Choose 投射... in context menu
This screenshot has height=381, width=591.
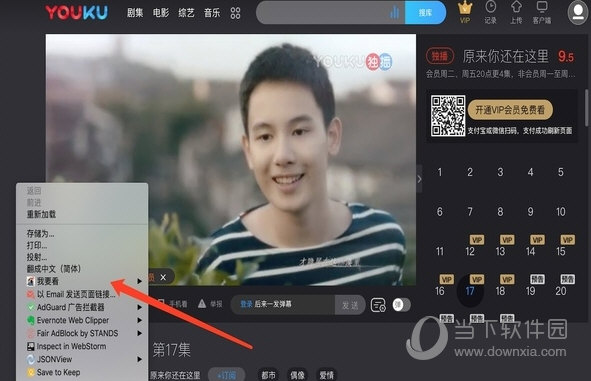pyautogui.click(x=37, y=257)
